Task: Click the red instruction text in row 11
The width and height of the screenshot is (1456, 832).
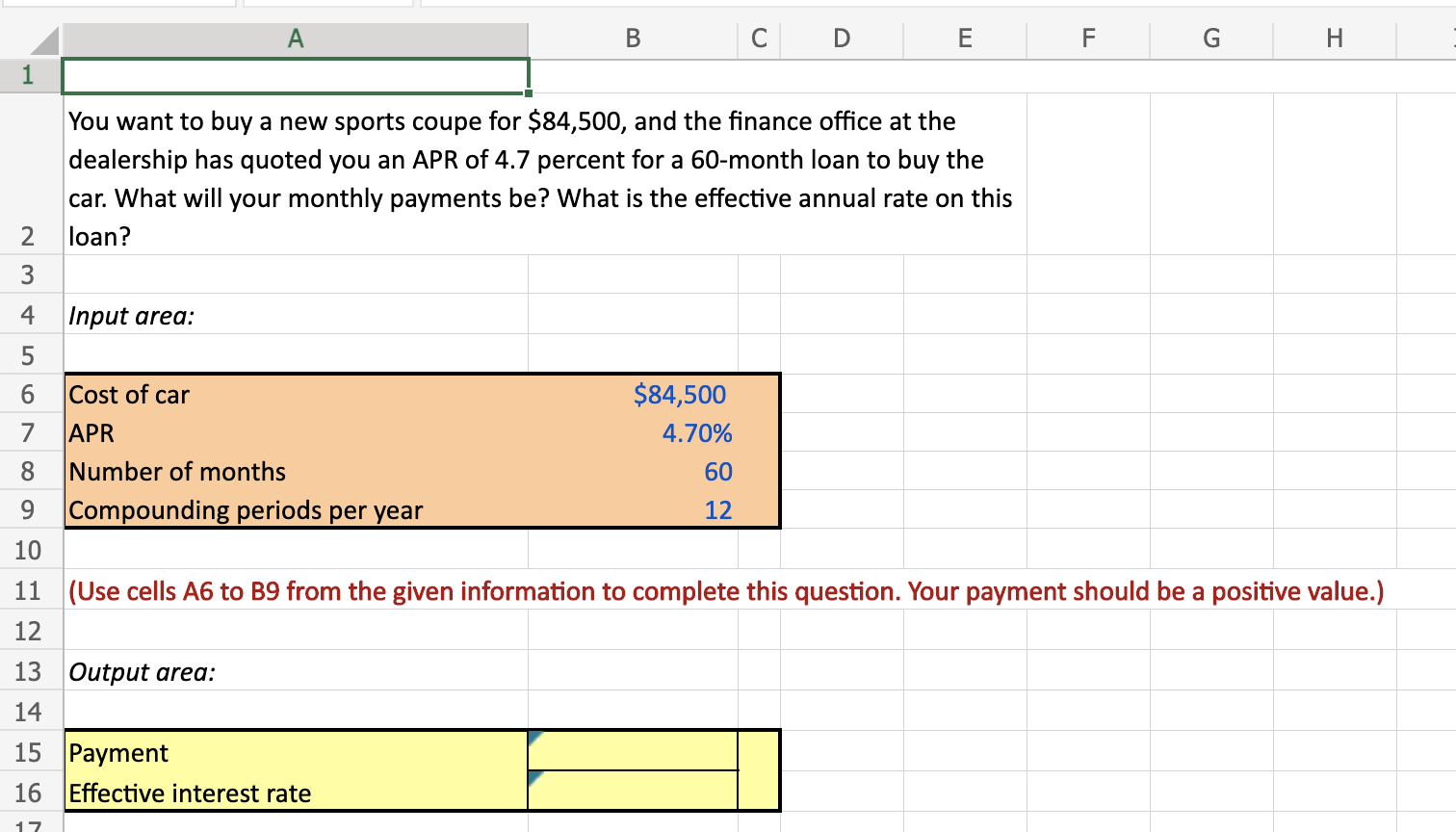Action: coord(726,591)
